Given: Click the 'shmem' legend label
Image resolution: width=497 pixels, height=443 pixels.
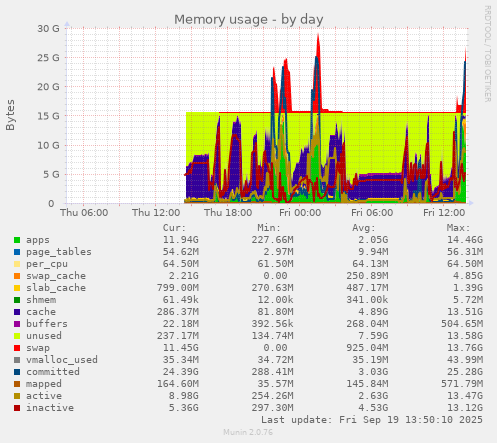Looking at the screenshot, I should pos(41,300).
